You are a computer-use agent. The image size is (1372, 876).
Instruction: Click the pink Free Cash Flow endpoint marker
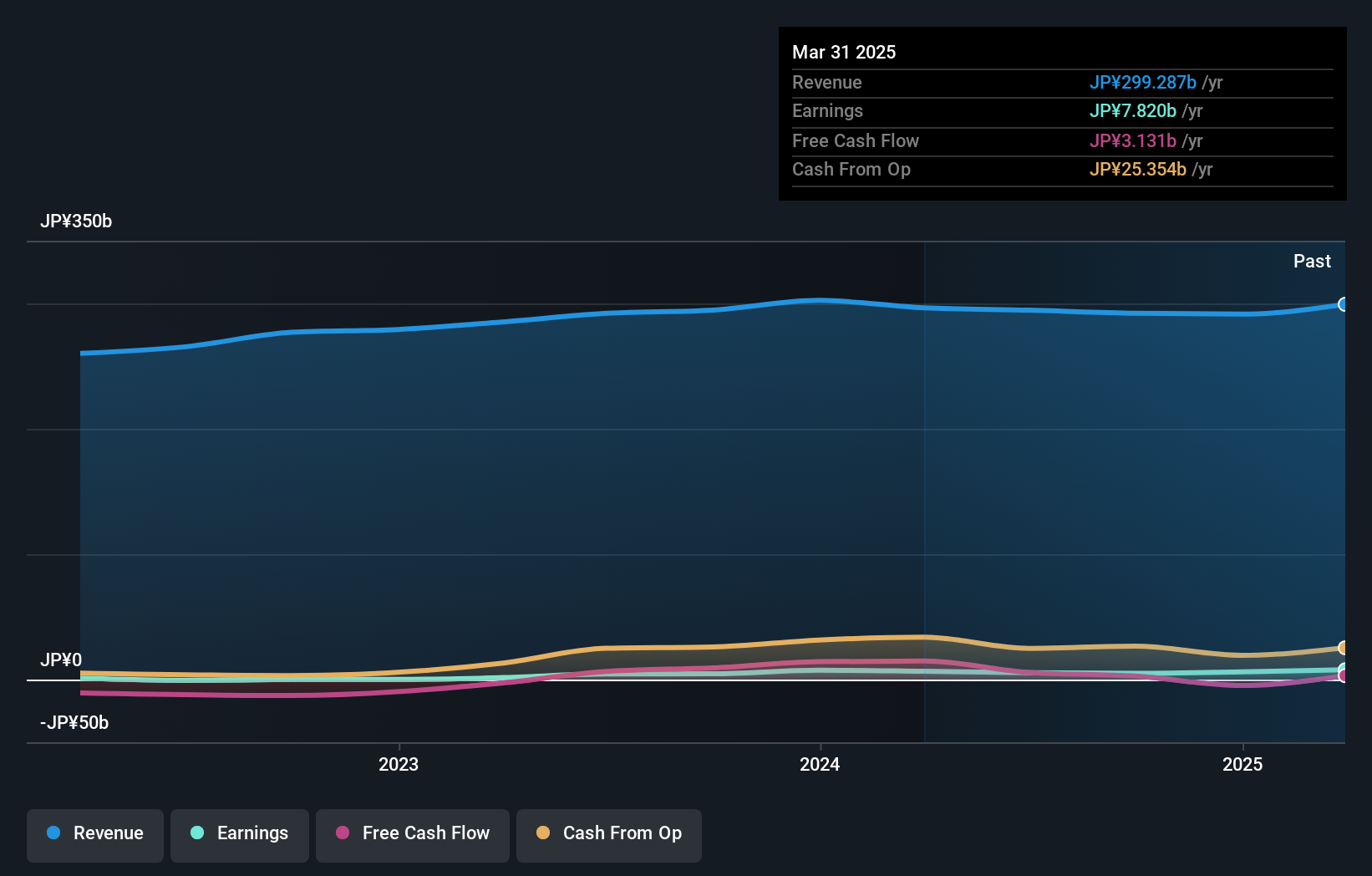point(1344,676)
